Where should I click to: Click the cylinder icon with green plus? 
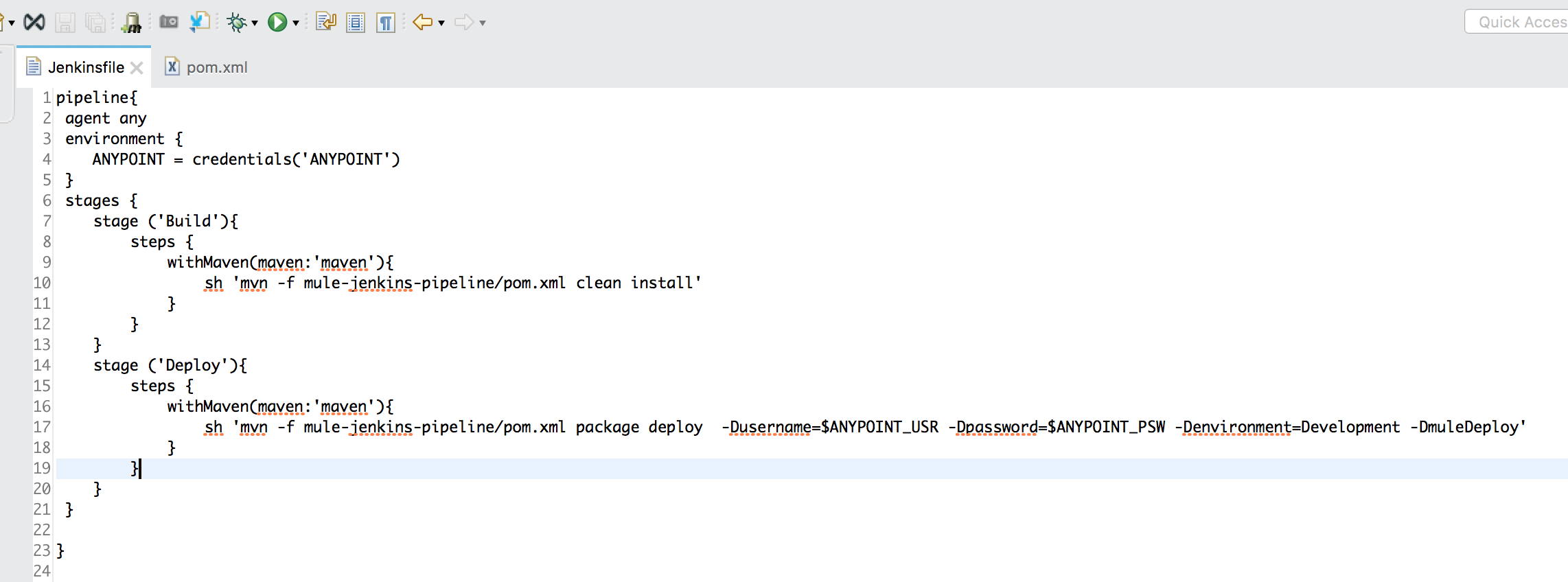coord(131,23)
